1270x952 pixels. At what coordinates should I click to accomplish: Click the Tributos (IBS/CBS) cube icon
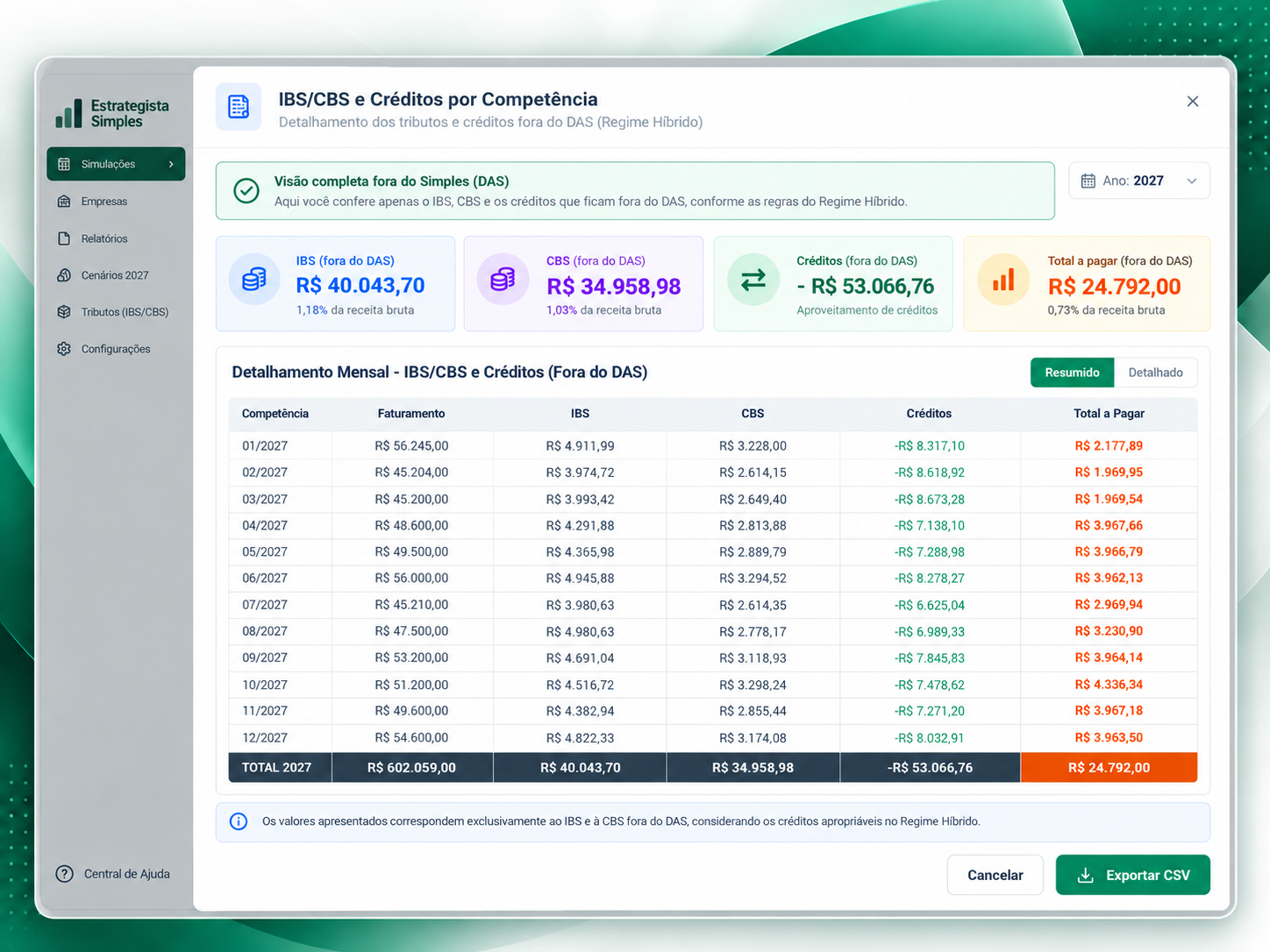coord(64,312)
